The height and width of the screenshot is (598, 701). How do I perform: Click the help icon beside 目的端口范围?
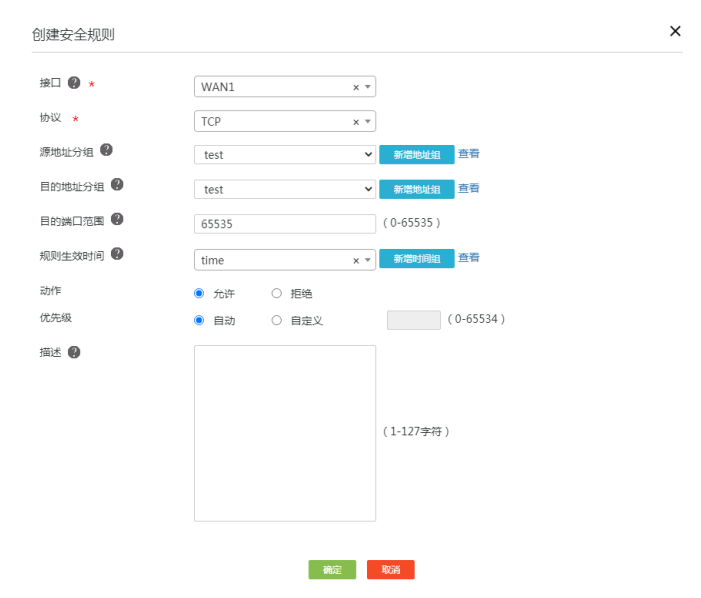coord(117,219)
